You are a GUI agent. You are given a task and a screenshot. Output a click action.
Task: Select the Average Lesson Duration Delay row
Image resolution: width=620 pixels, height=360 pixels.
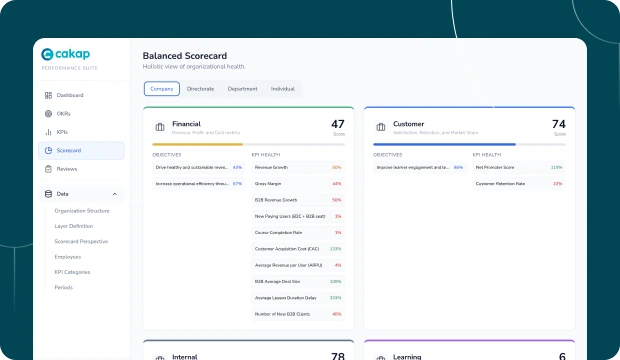[x=298, y=298]
